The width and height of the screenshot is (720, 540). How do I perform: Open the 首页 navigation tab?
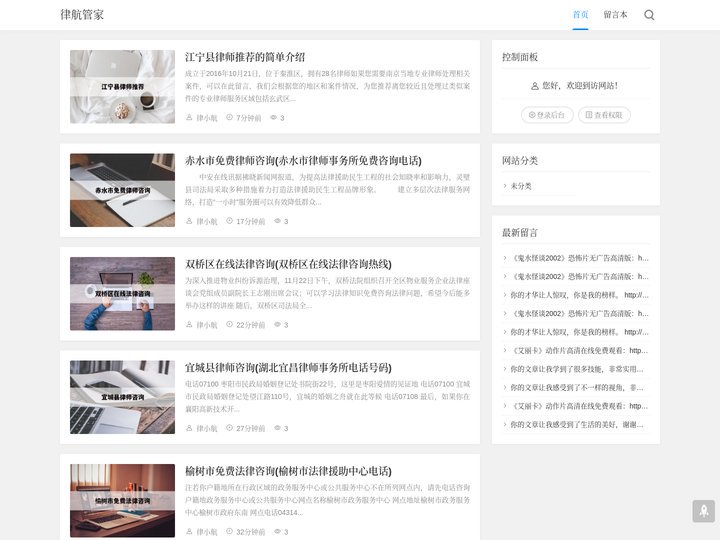[x=580, y=15]
